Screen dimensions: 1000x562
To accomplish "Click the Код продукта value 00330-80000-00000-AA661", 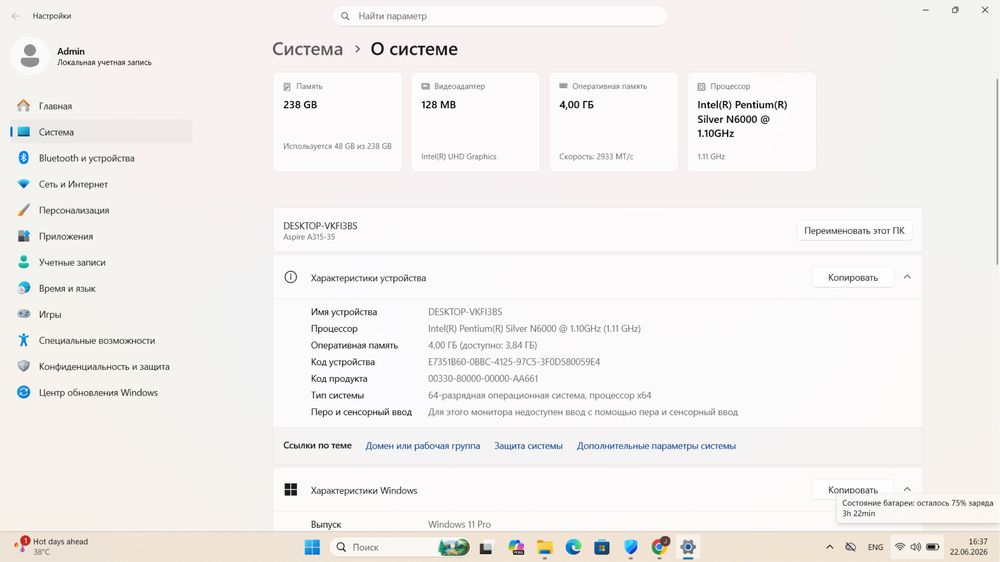I will (x=483, y=378).
